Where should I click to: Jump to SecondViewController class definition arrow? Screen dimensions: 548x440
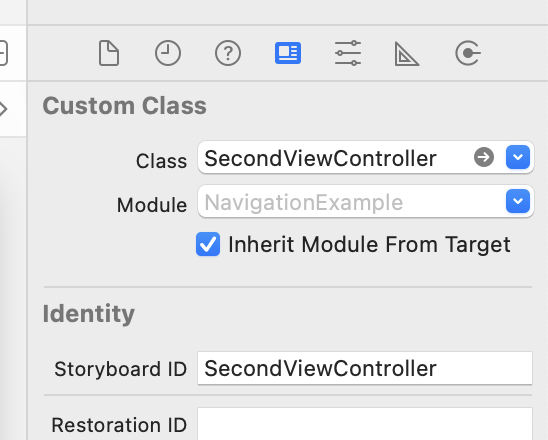pyautogui.click(x=484, y=157)
